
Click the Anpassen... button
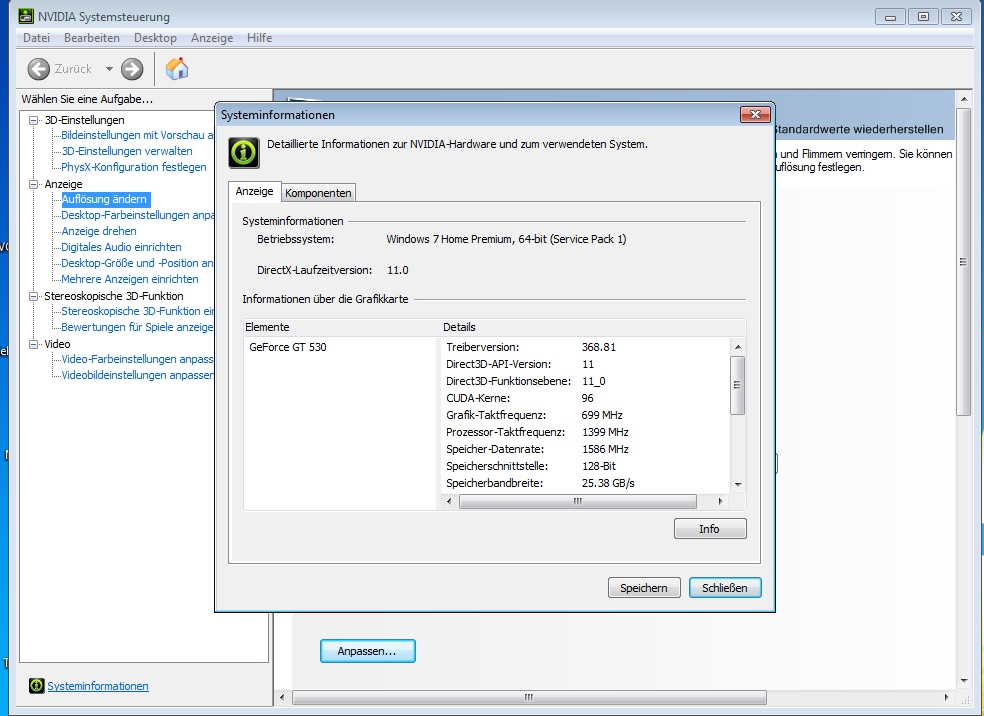367,651
